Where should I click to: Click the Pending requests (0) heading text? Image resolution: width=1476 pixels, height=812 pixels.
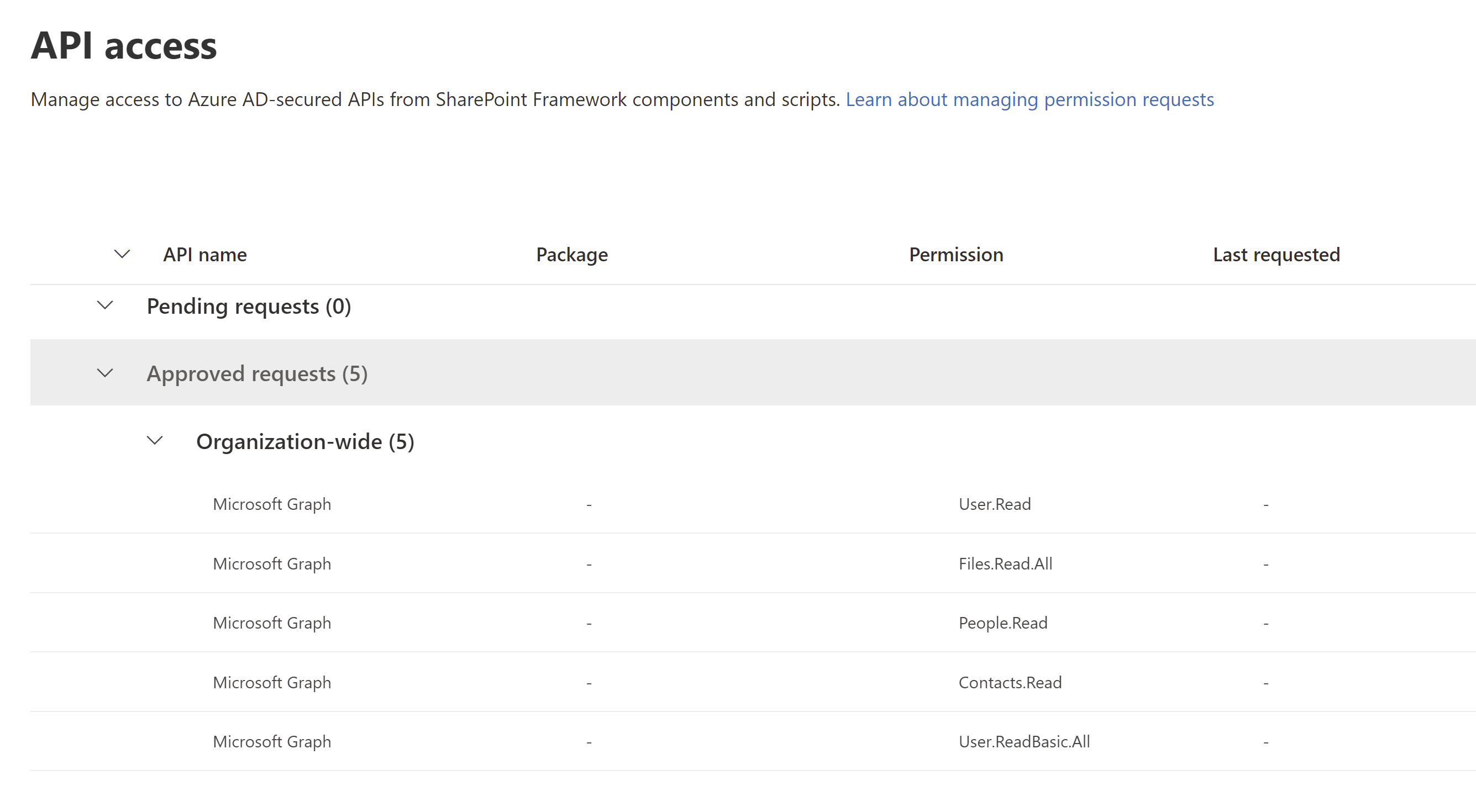pyautogui.click(x=248, y=307)
